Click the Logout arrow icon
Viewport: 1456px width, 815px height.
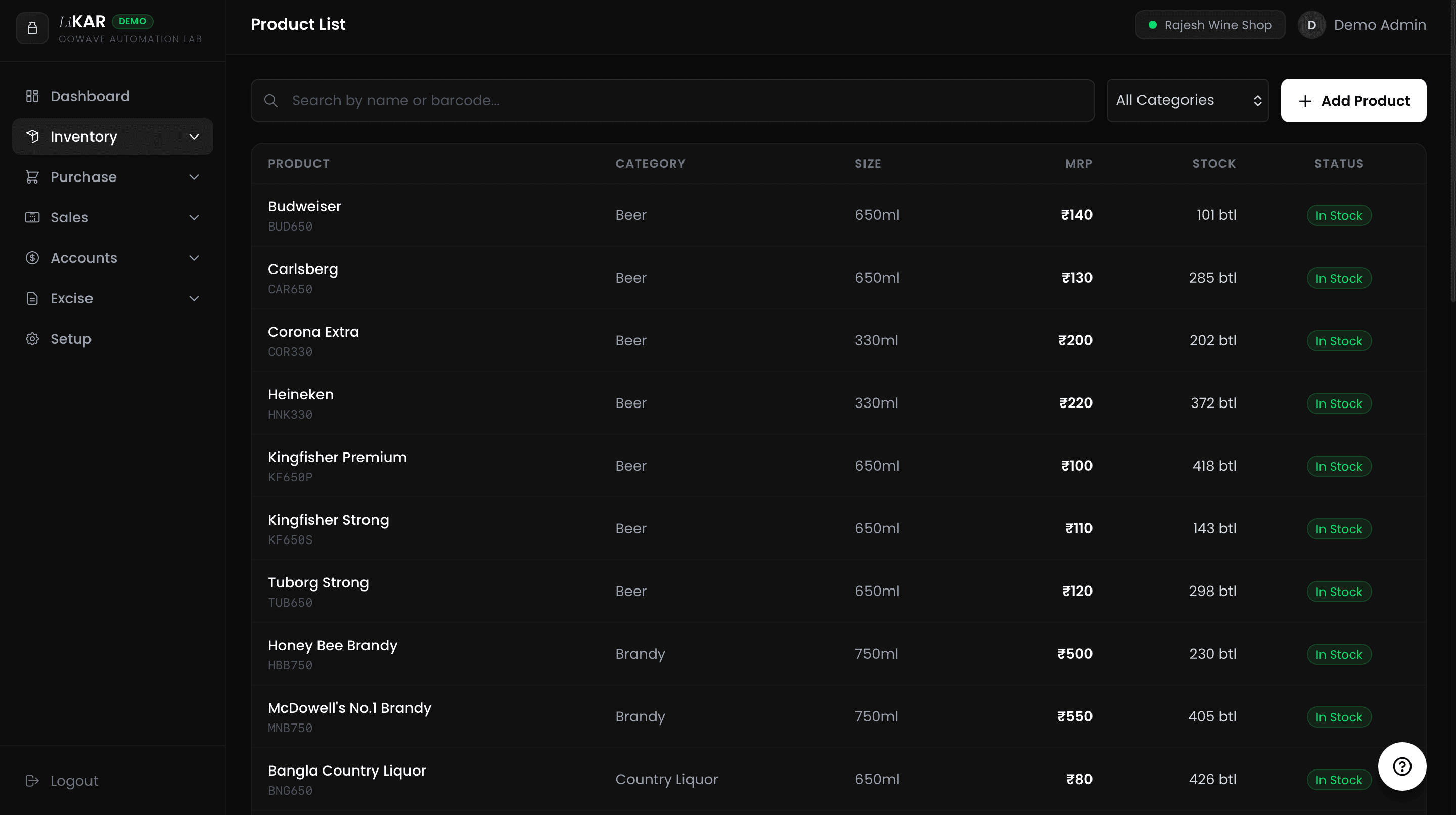tap(32, 781)
